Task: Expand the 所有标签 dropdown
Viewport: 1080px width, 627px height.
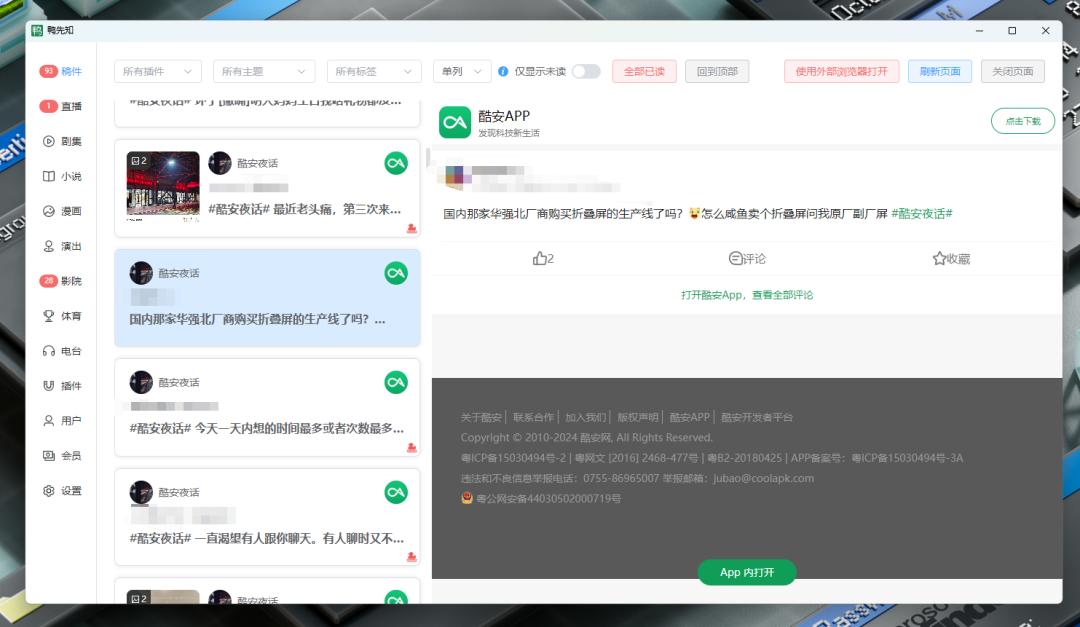Action: coord(374,72)
